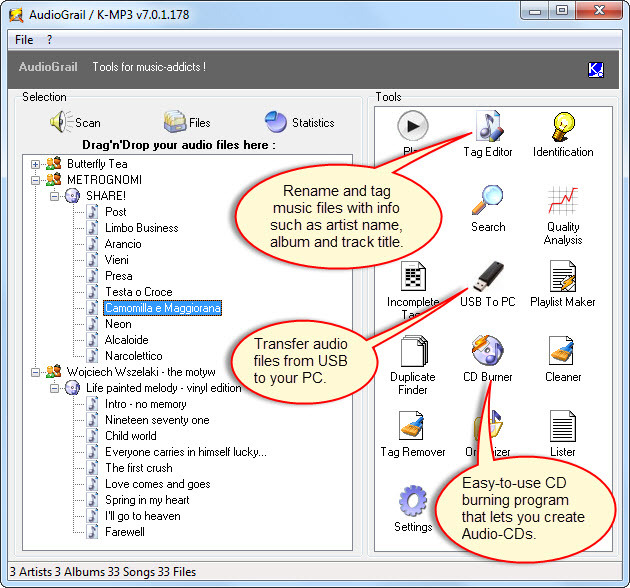Open the Search tool
This screenshot has width=630, height=588.
click(488, 205)
